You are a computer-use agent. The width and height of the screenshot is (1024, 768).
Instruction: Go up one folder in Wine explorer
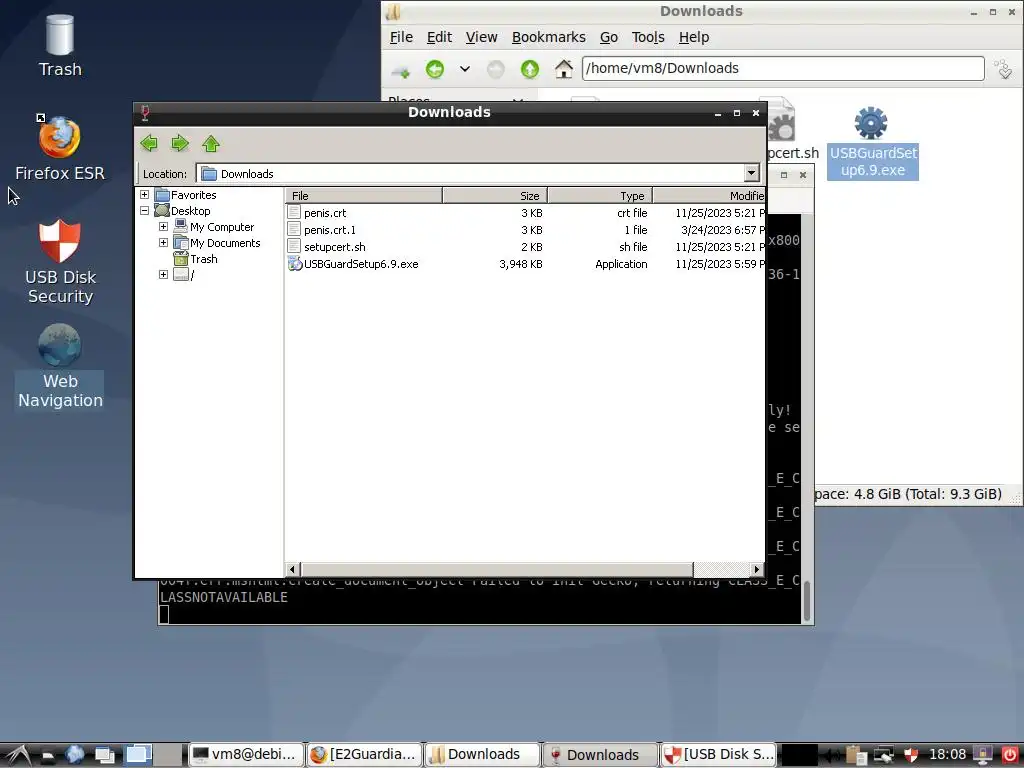[210, 143]
